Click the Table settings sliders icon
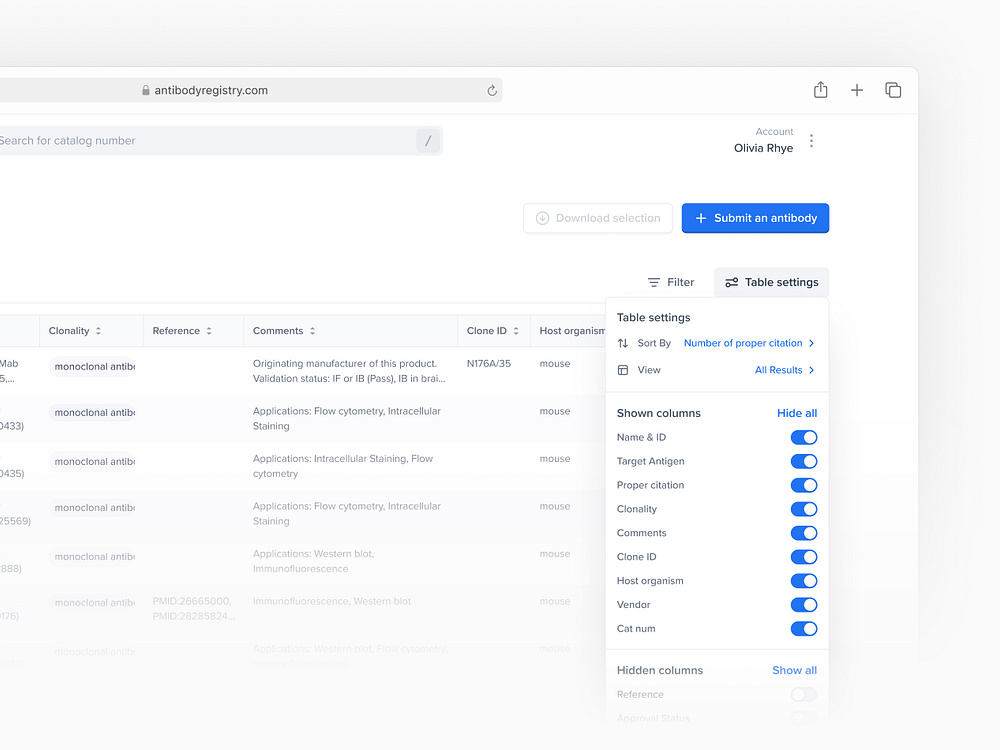 (729, 282)
